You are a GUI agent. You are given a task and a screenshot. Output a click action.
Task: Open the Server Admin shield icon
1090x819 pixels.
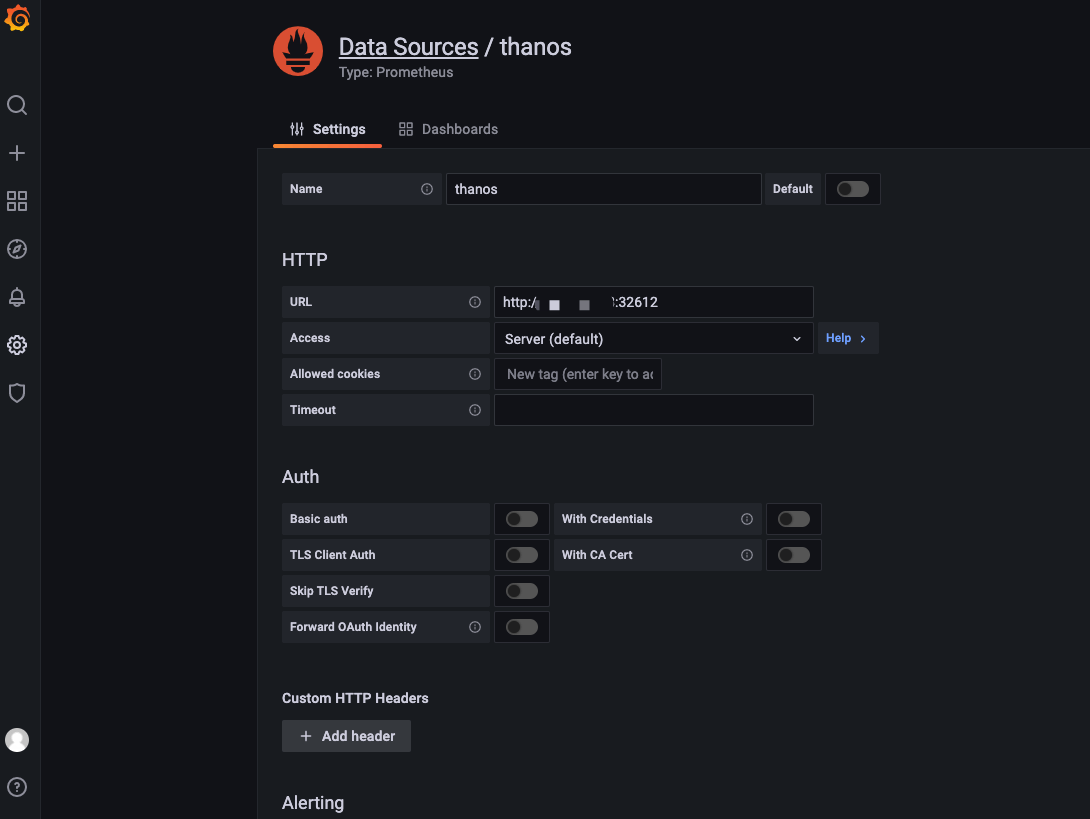coord(17,393)
